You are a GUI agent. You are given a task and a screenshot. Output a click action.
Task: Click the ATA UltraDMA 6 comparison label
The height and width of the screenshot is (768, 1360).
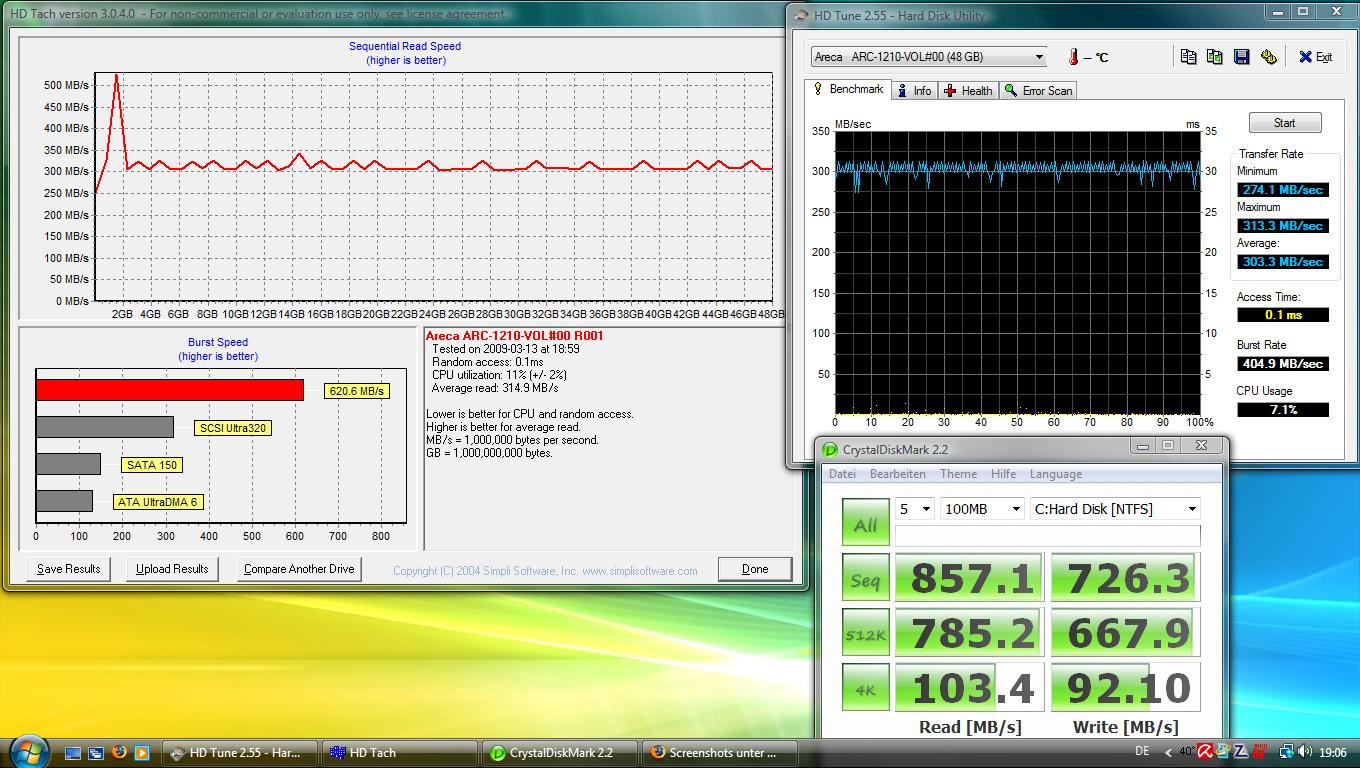158,502
